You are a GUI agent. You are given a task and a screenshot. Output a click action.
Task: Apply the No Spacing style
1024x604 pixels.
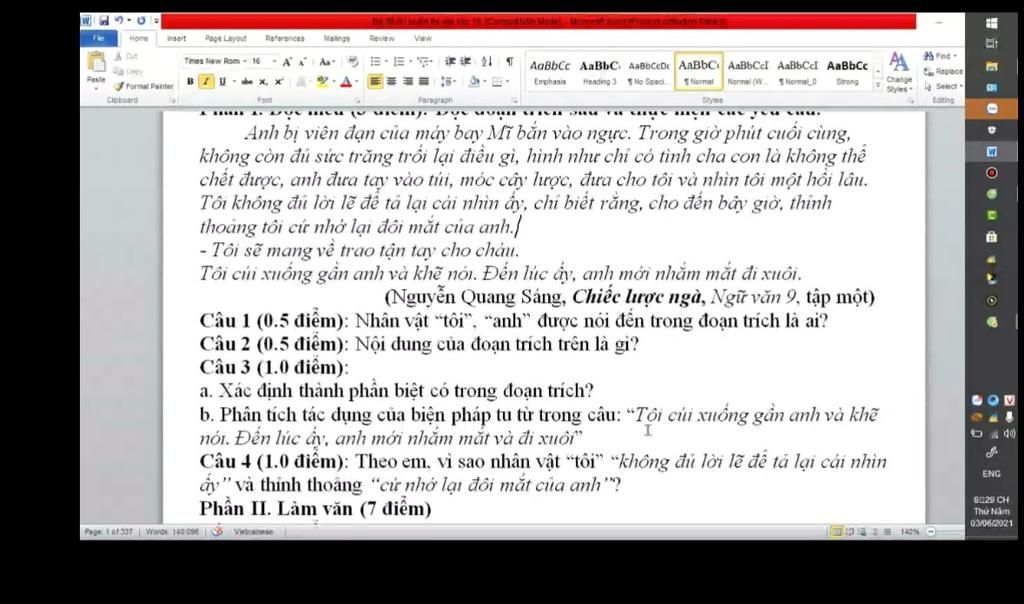pos(648,72)
